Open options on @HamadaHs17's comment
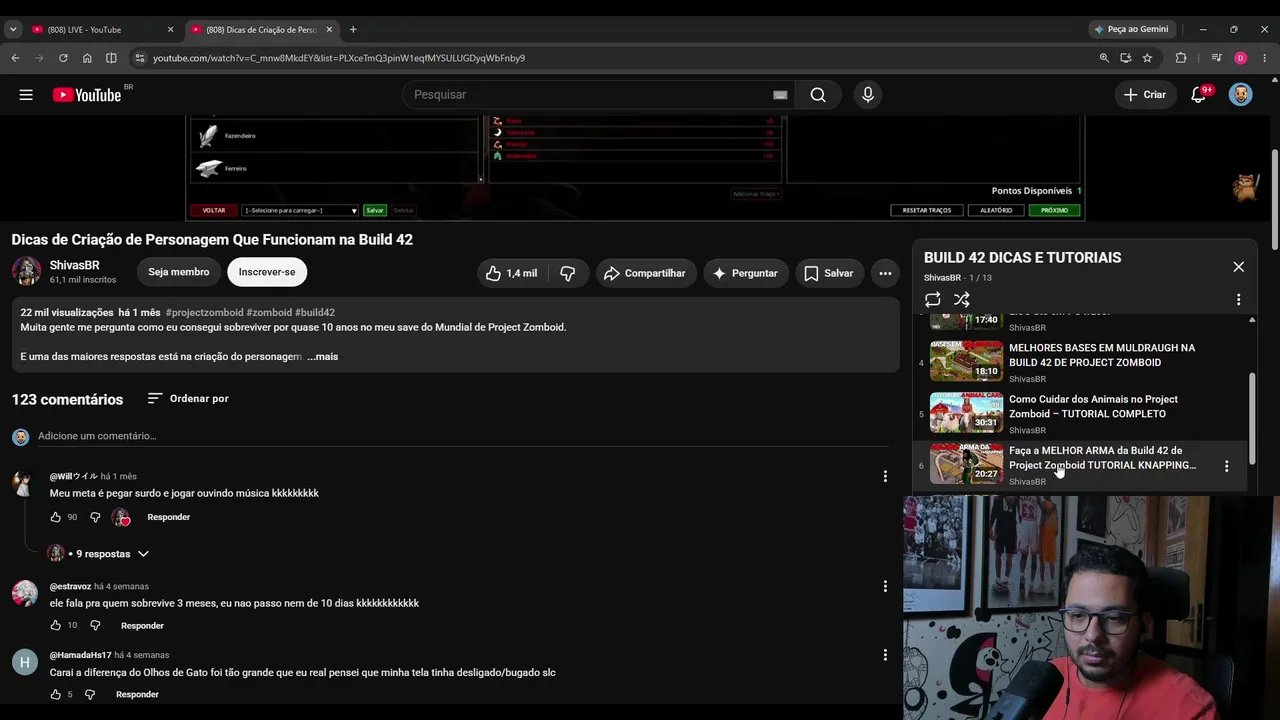The width and height of the screenshot is (1280, 720). coord(885,655)
